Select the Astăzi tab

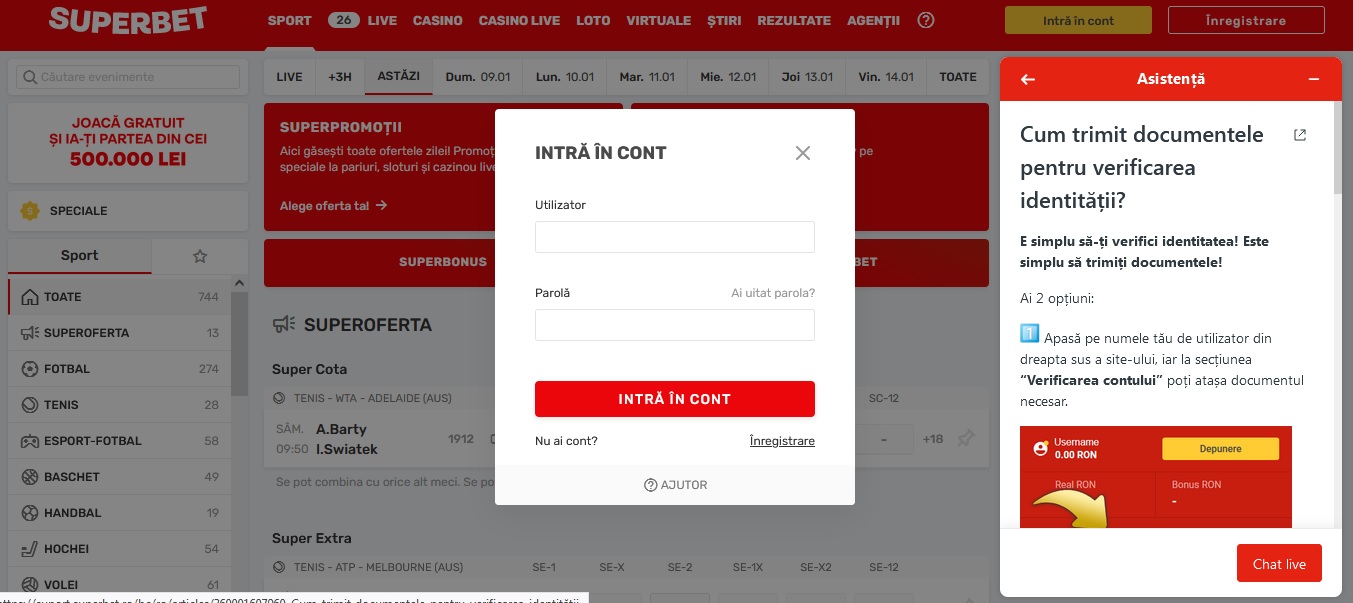399,77
